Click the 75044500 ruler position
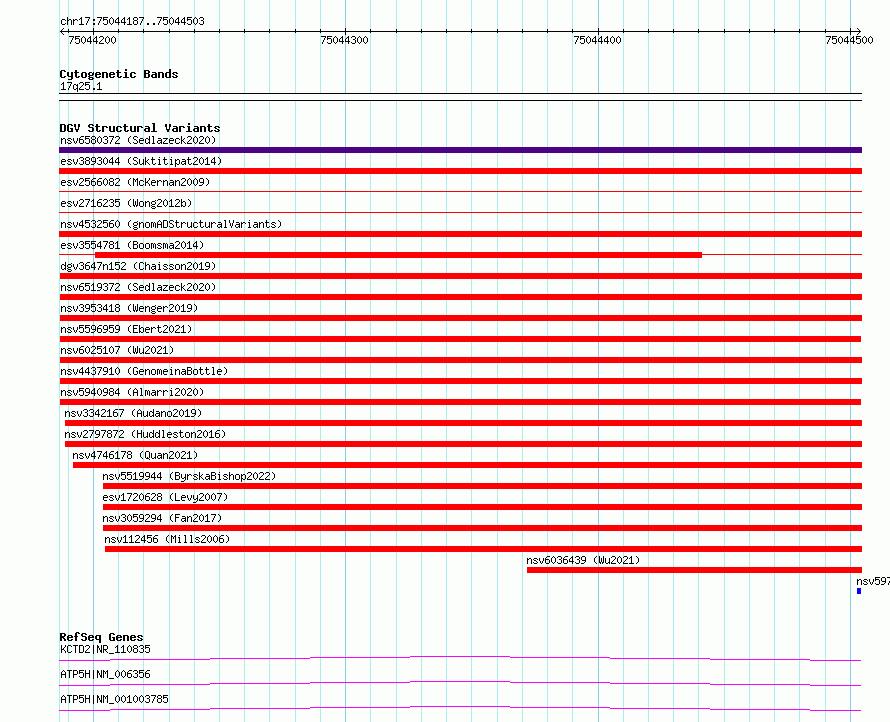This screenshot has height=722, width=890. tap(849, 40)
